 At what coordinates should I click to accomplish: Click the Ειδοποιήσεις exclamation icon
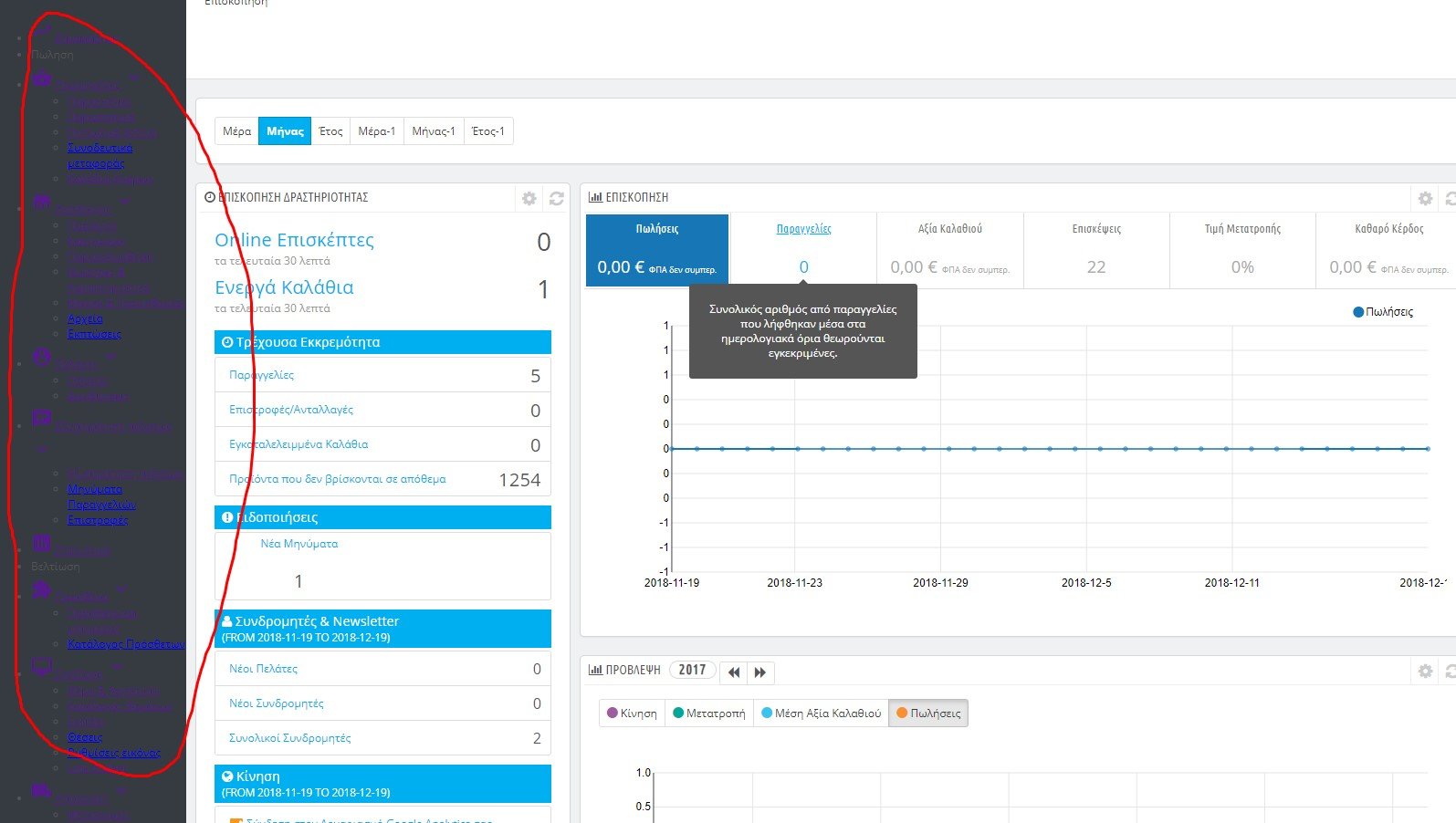(227, 517)
